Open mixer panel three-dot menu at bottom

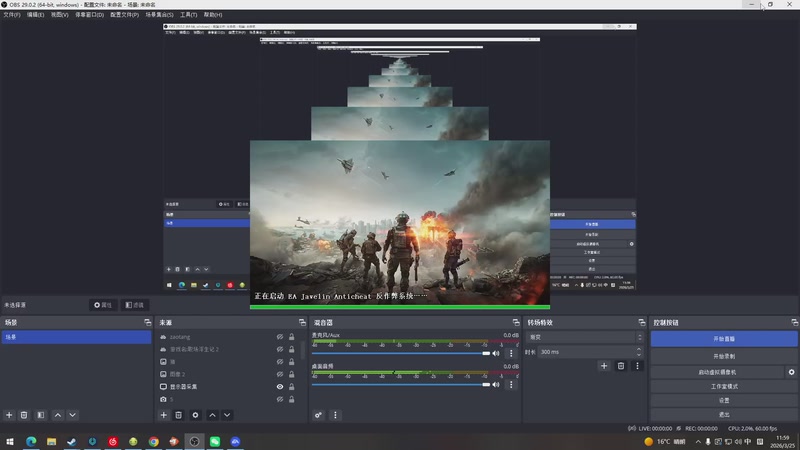pos(335,415)
